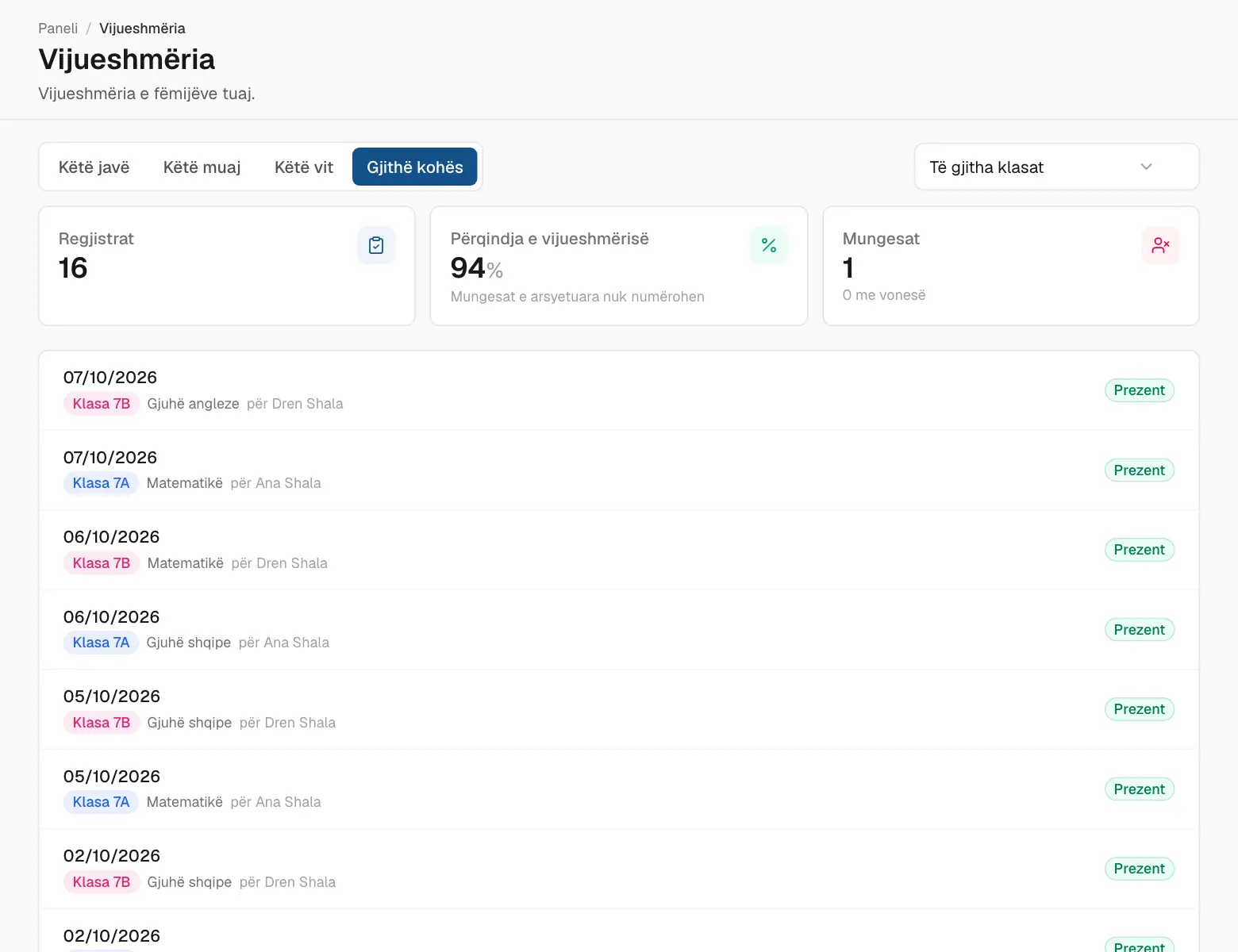Click 'Mungesat e arsyetuara nuk numërohen' note
This screenshot has height=952, width=1238.
578,297
